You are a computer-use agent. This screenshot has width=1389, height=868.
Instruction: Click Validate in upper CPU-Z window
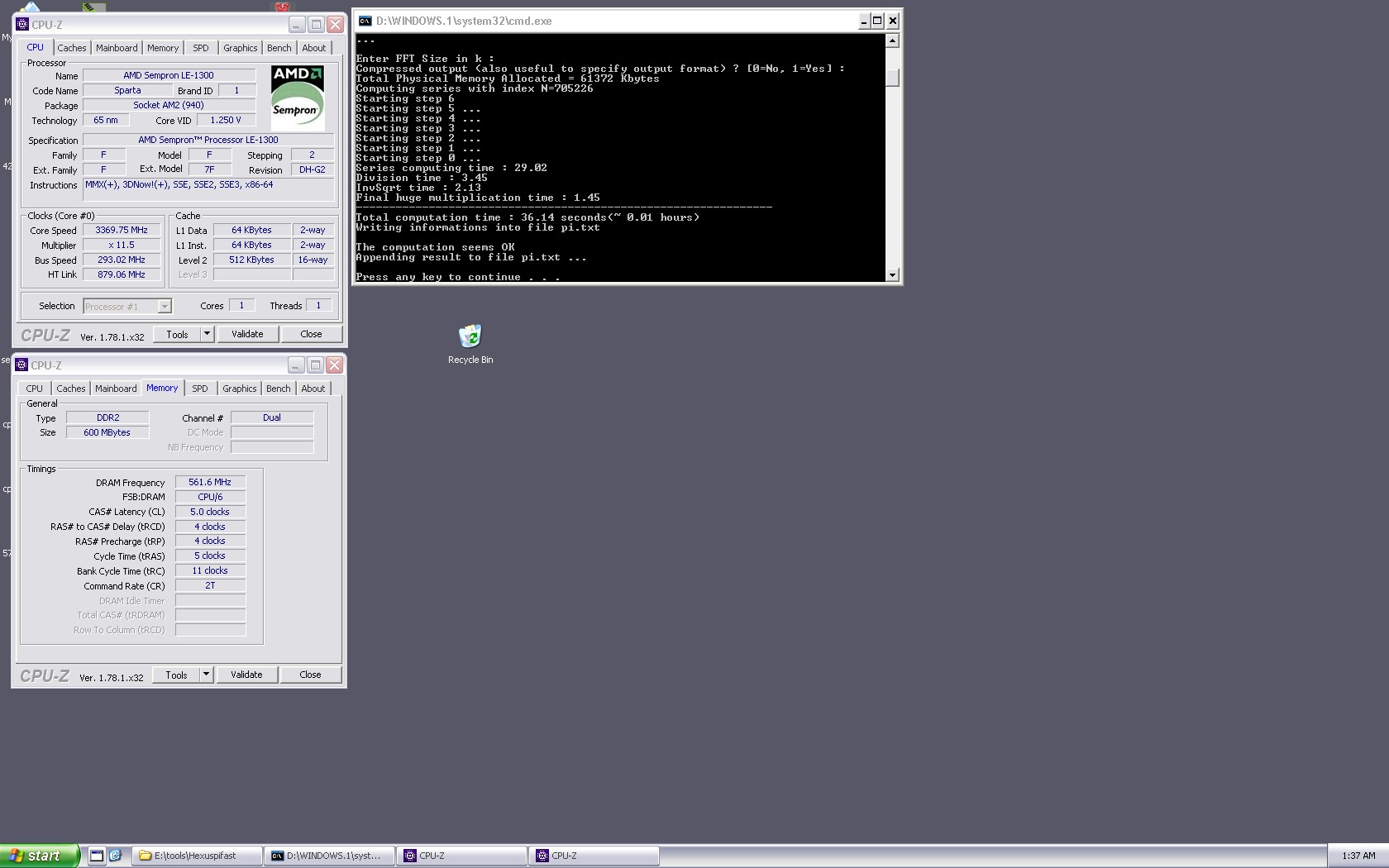(247, 334)
